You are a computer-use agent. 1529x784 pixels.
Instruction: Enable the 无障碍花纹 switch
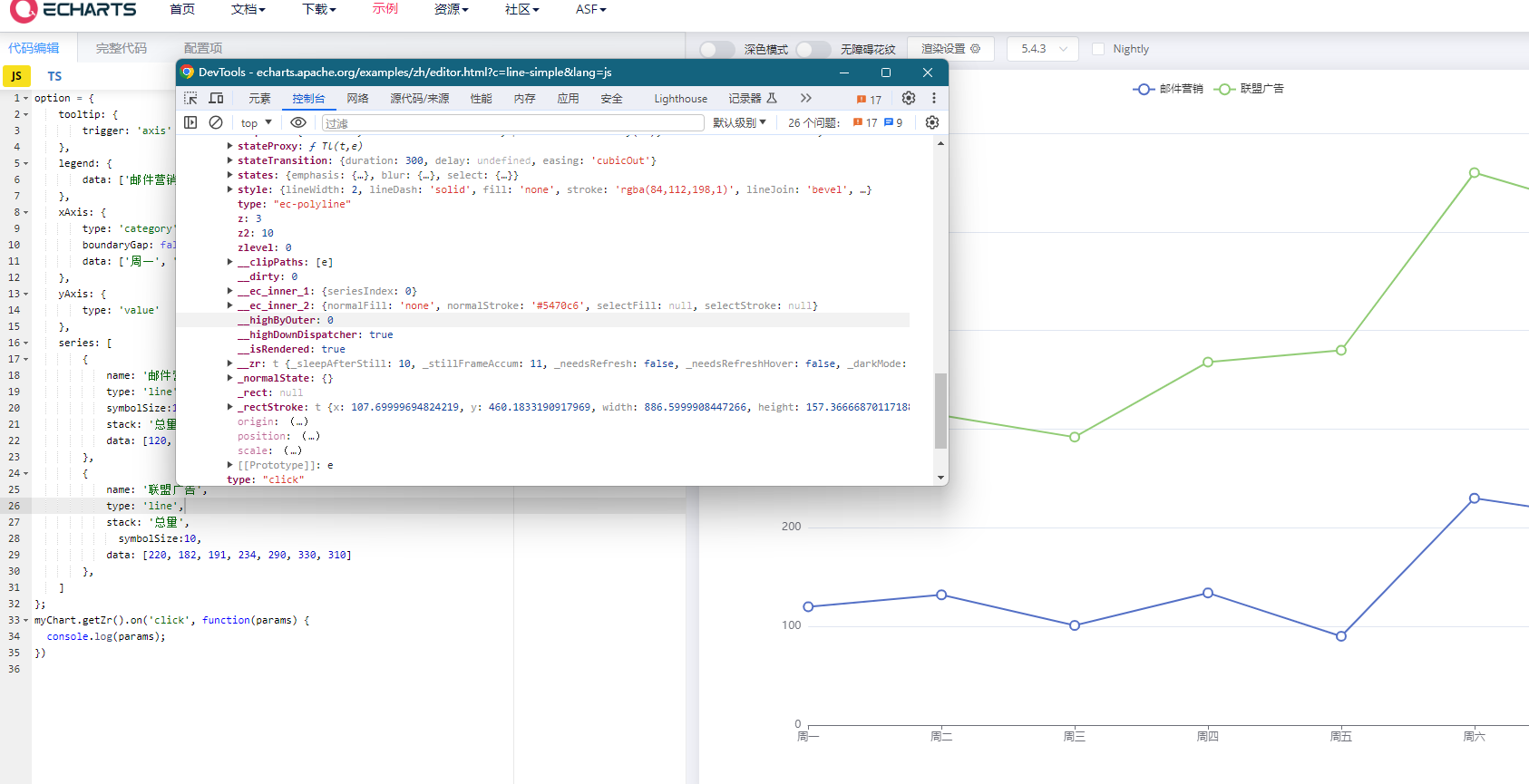(813, 49)
